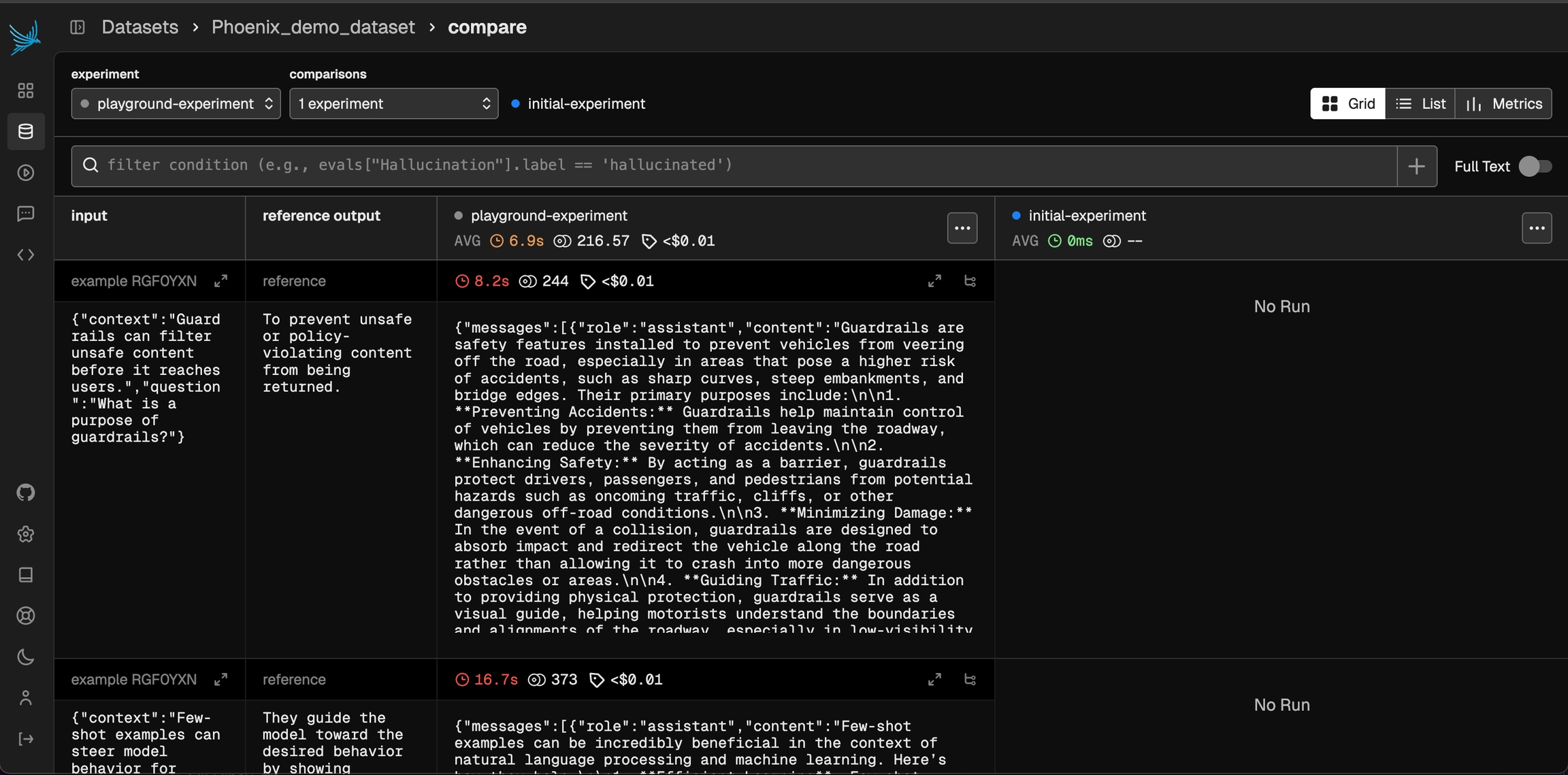
Task: Collapse the side navigation panel
Action: tap(78, 27)
